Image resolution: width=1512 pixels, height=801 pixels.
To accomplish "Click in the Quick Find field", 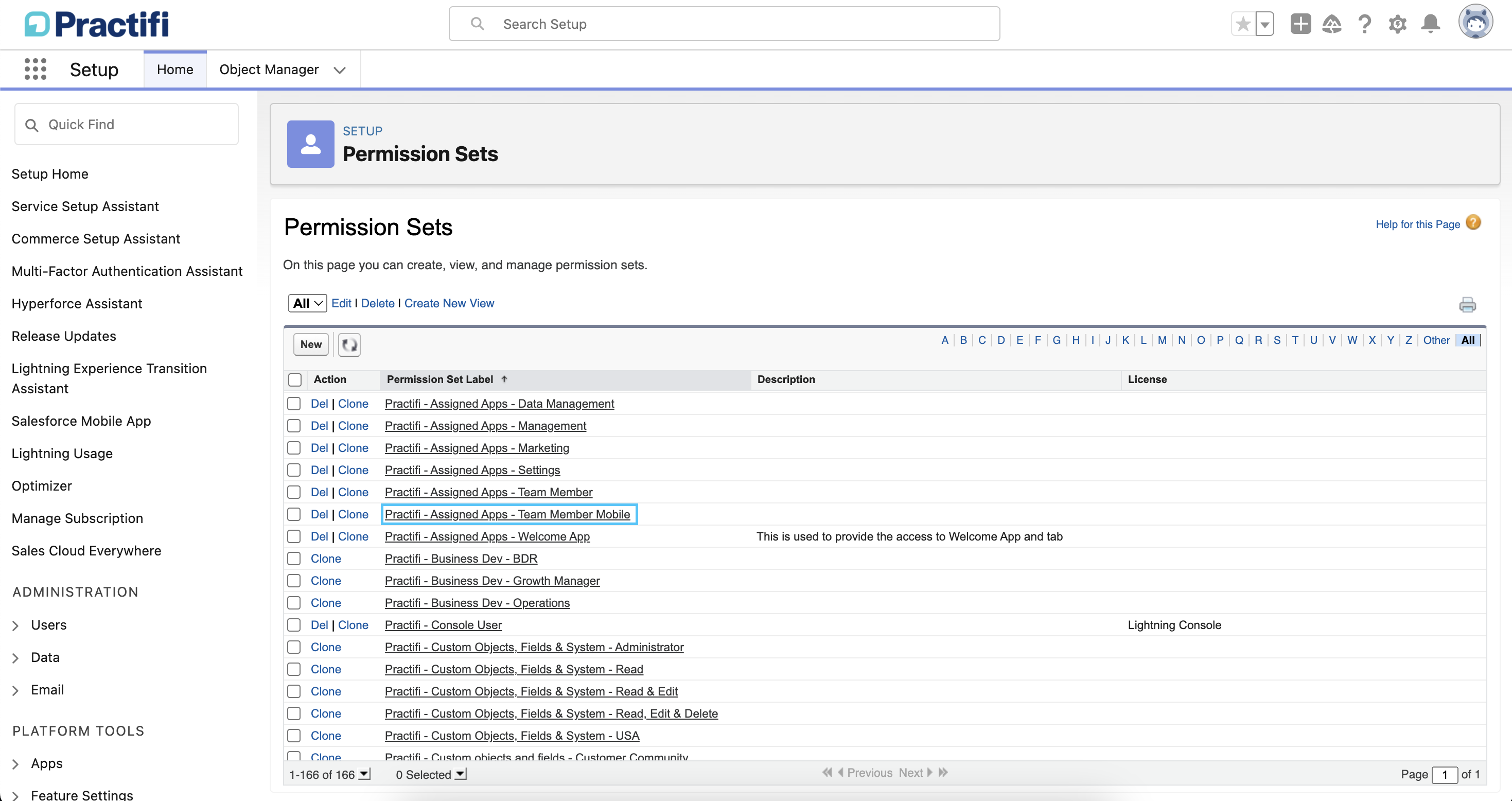I will 126,125.
